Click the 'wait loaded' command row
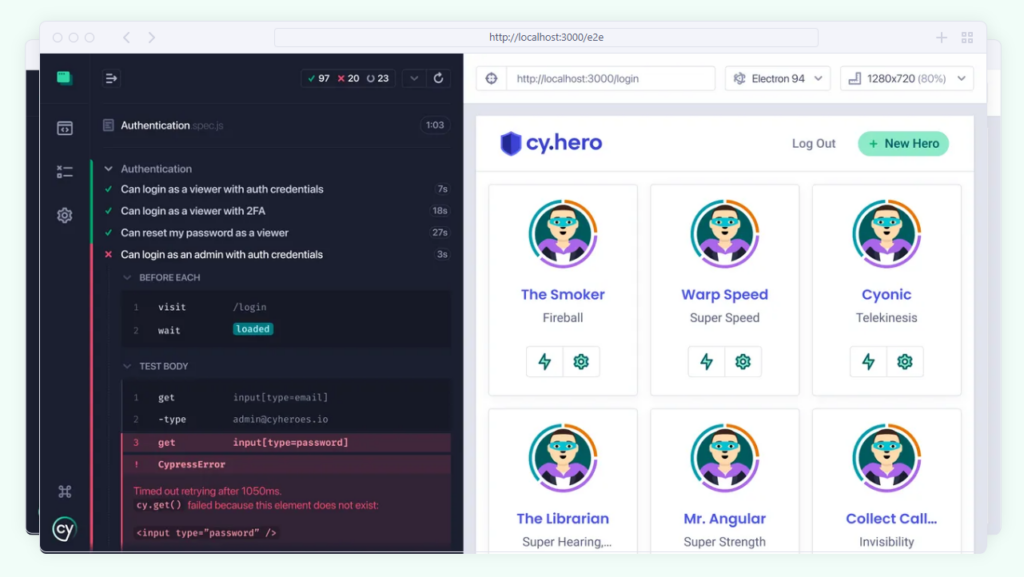Viewport: 1024px width, 577px height. (286, 330)
